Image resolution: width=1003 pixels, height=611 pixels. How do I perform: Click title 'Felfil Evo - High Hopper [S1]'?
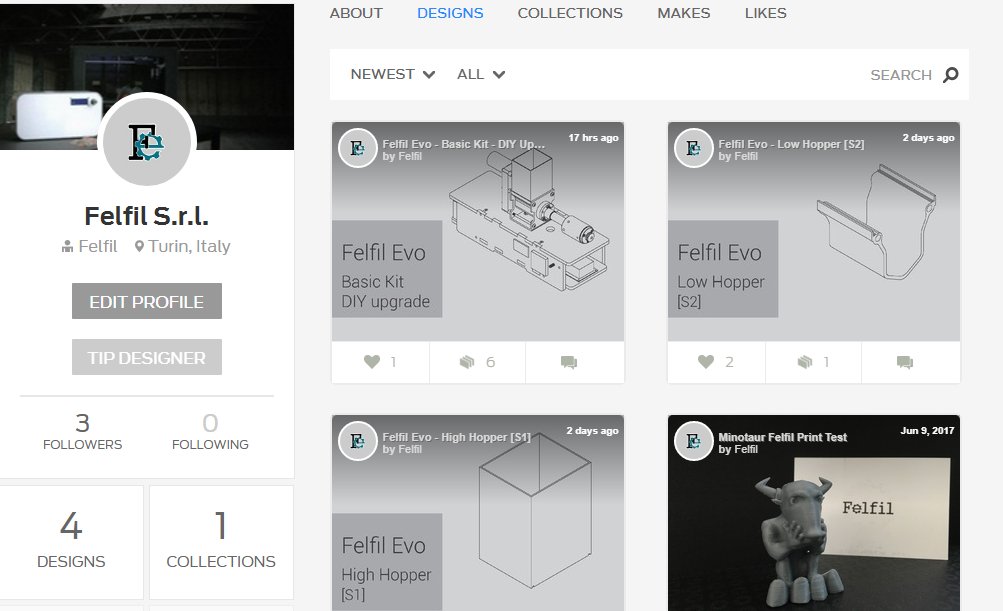[457, 437]
